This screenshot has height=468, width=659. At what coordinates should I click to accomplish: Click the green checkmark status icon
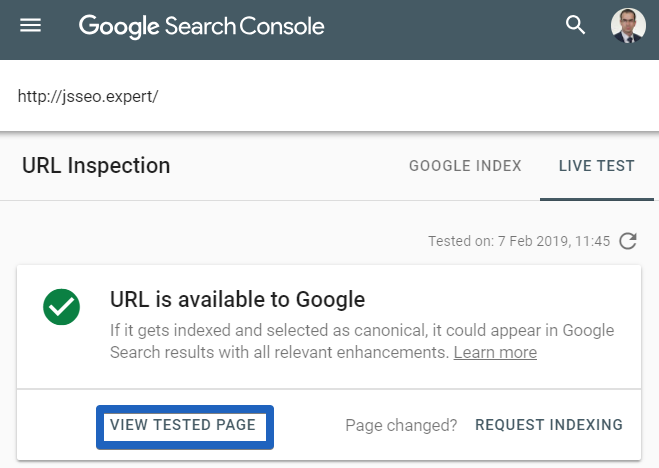click(61, 307)
